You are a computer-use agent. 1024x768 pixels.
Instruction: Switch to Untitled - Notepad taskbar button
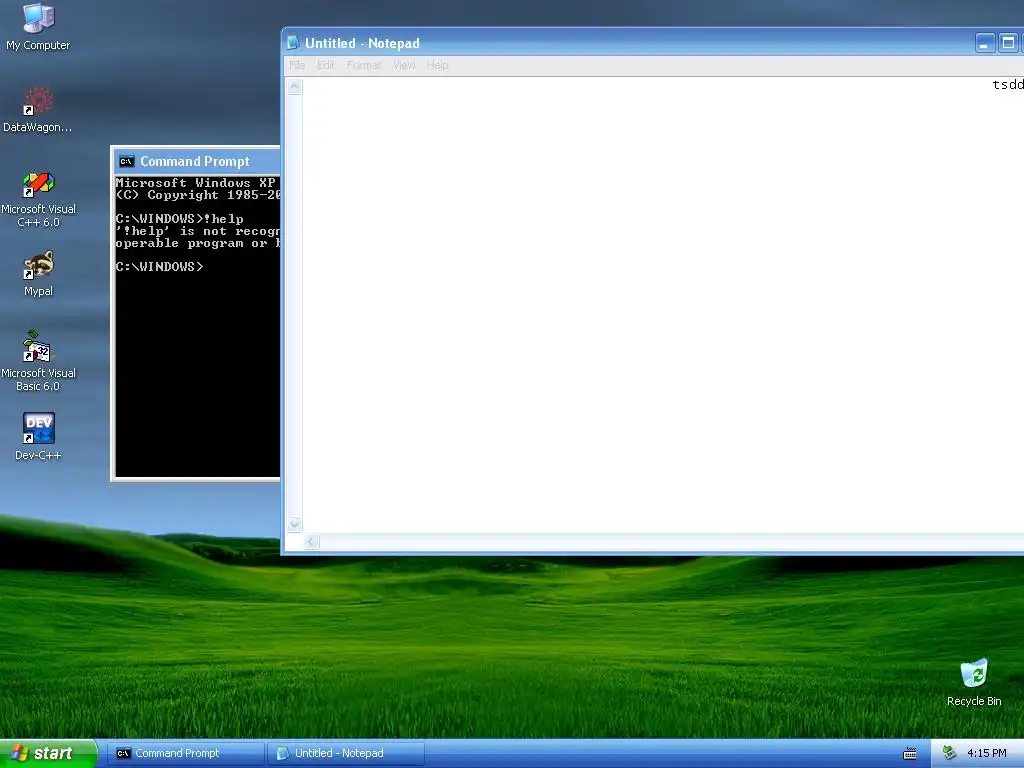[x=345, y=753]
